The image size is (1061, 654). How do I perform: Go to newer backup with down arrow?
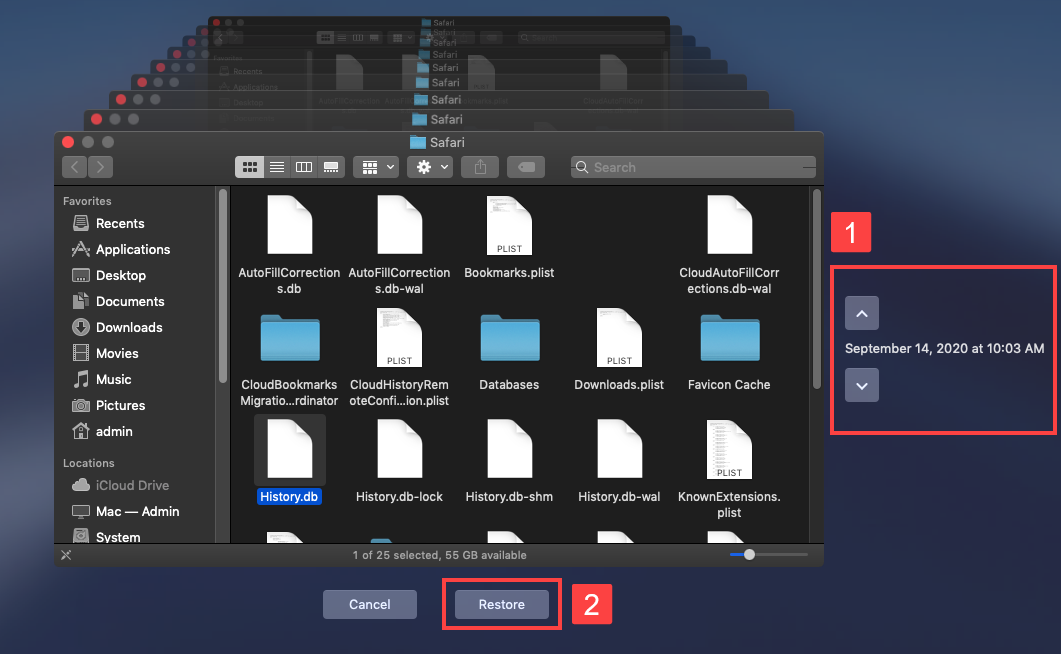click(x=861, y=386)
